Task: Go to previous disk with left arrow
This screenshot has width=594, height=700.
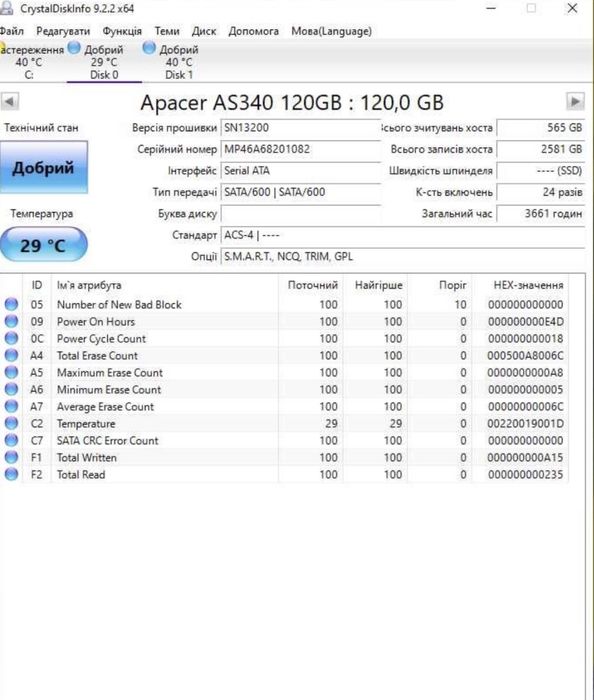Action: [10, 101]
